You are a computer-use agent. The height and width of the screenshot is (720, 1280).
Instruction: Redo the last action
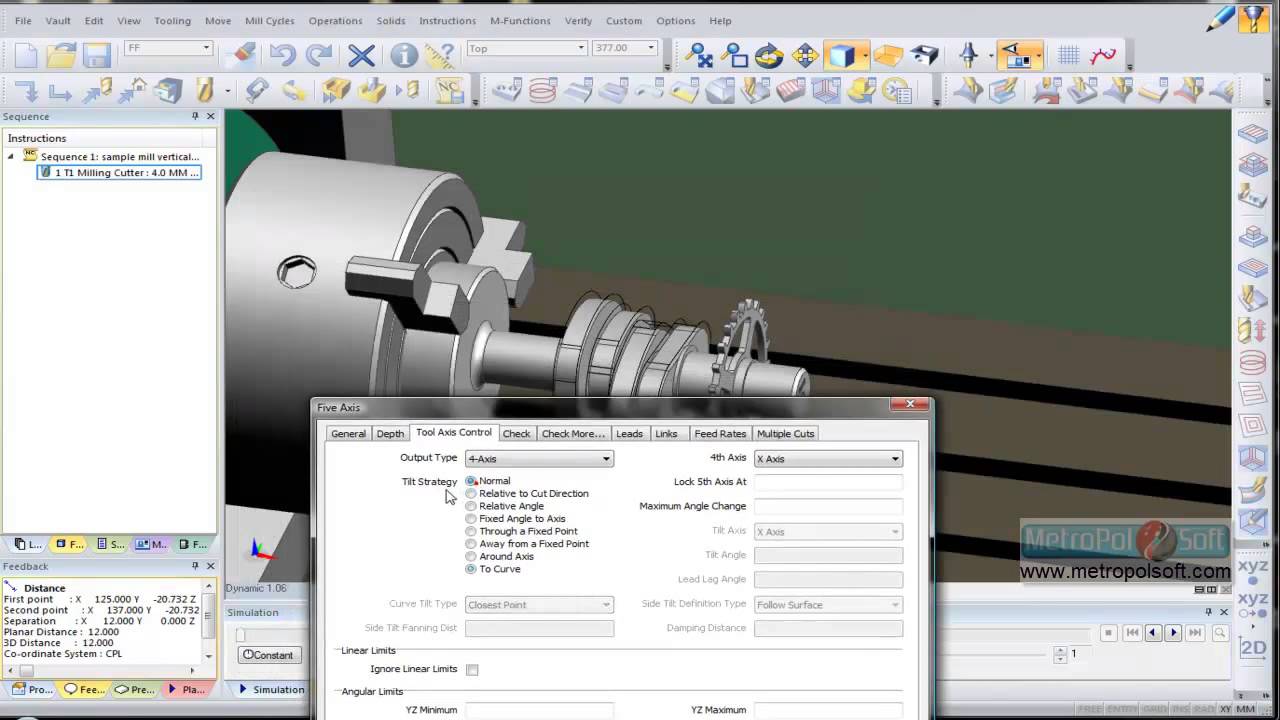tap(319, 55)
